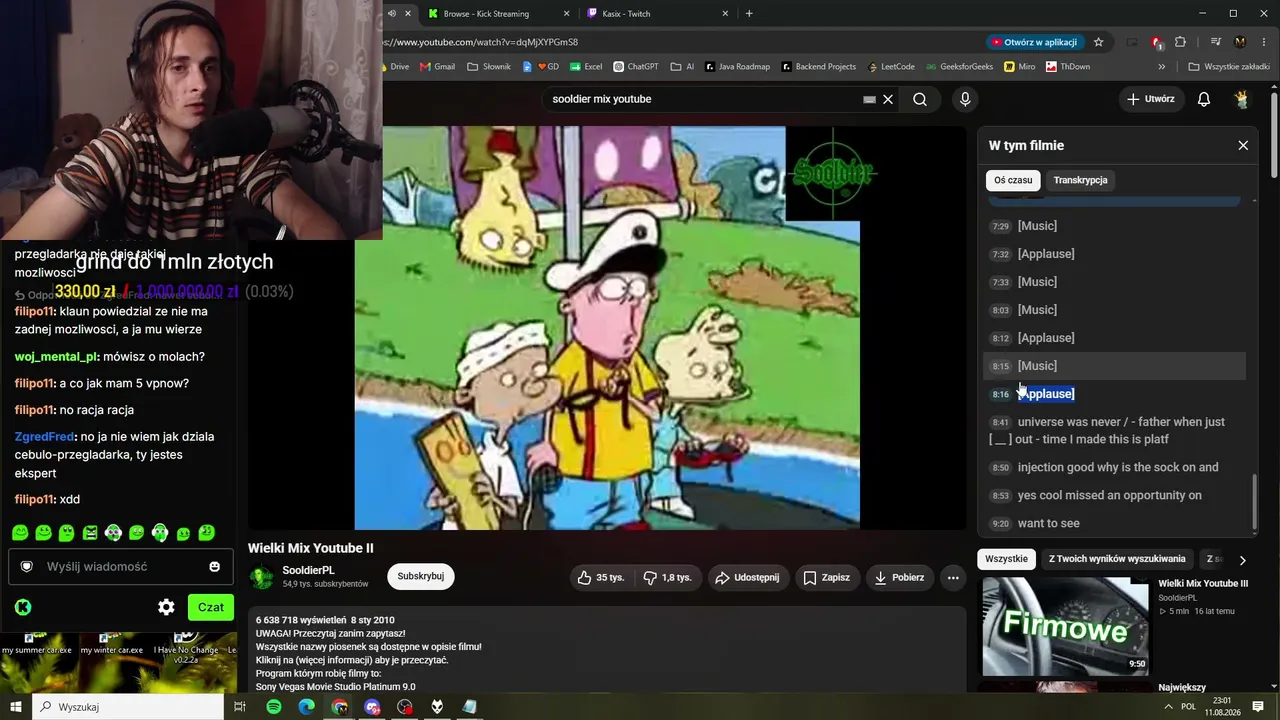The image size is (1280, 720).
Task: Open the Windows Start menu
Action: pos(15,707)
